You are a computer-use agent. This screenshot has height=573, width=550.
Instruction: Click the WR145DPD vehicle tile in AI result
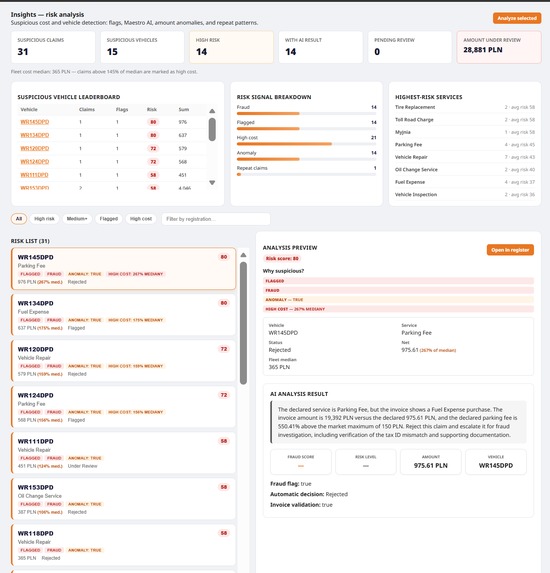tap(496, 462)
